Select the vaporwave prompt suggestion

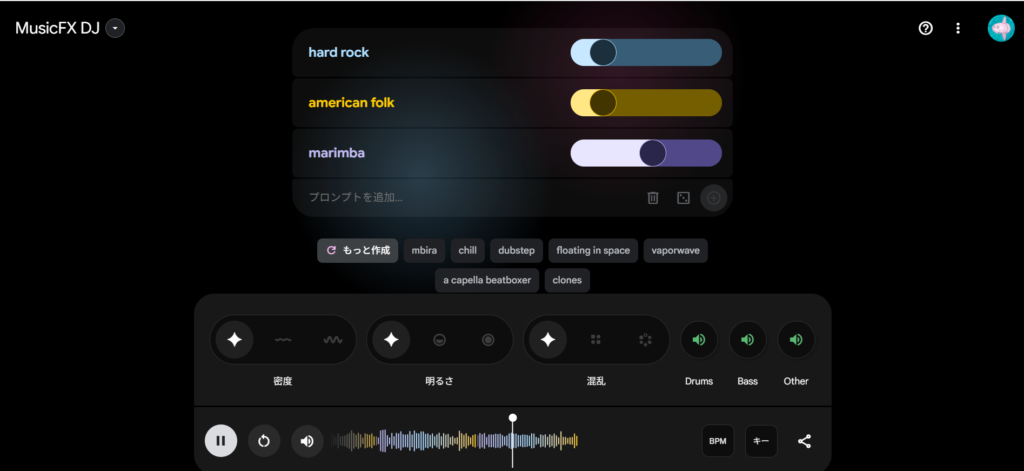(675, 250)
